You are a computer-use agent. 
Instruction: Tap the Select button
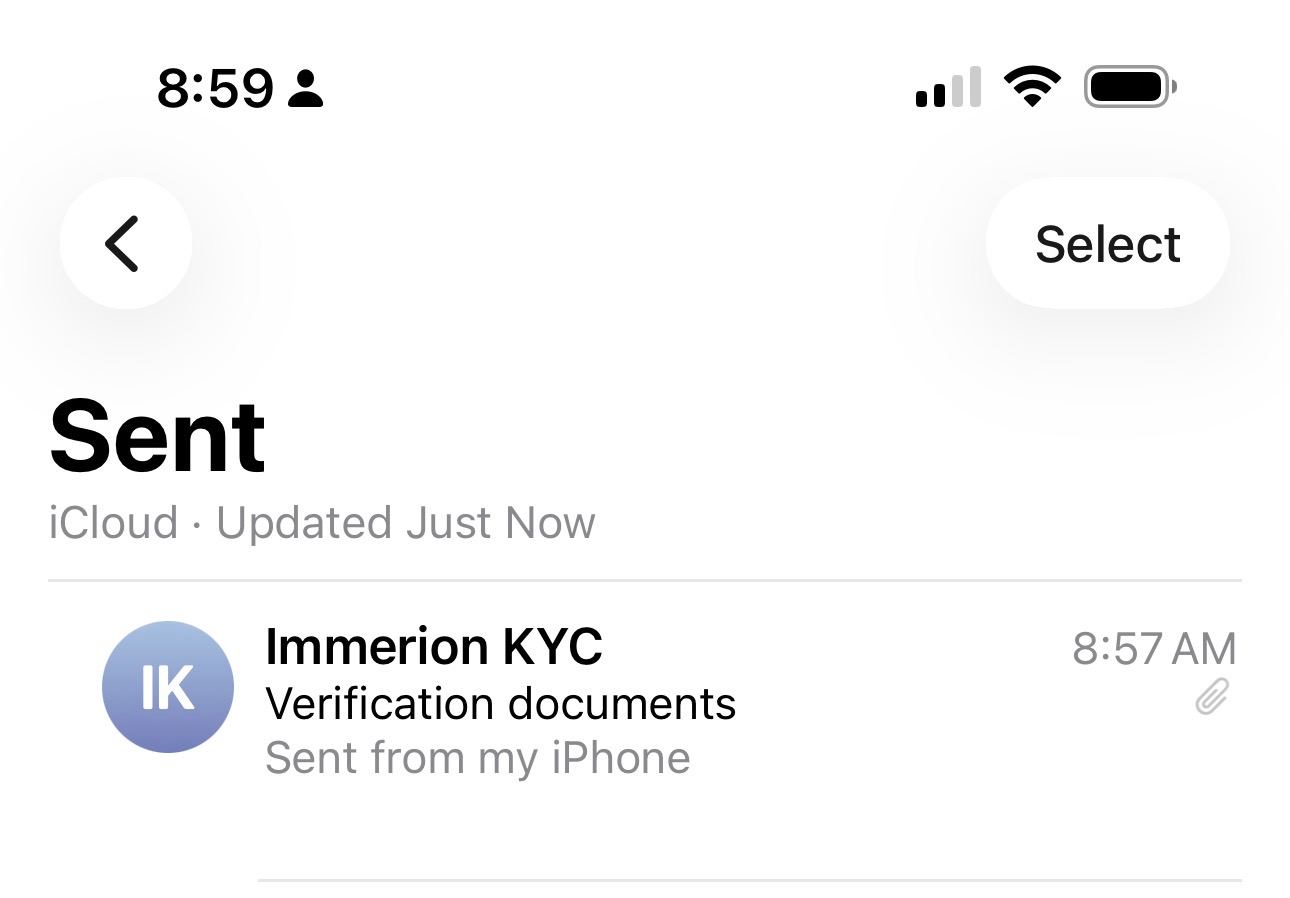[x=1107, y=244]
